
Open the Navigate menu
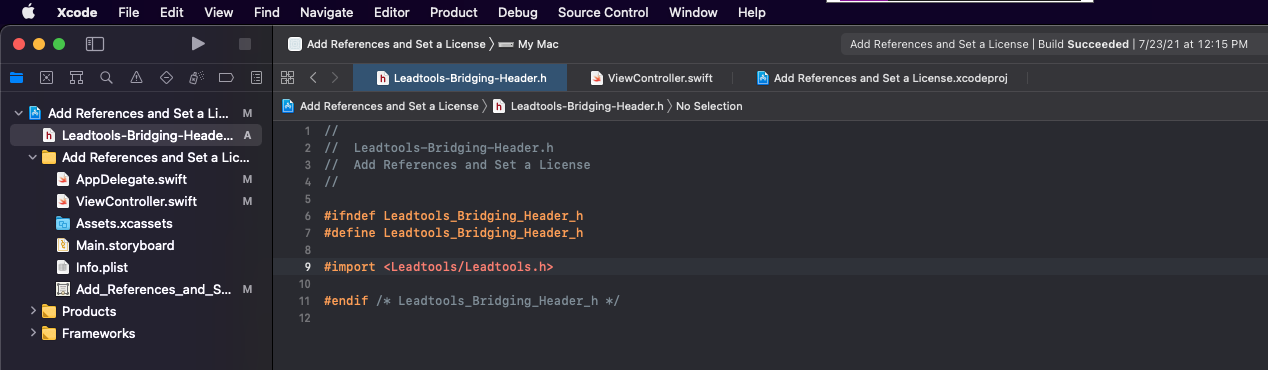coord(326,12)
